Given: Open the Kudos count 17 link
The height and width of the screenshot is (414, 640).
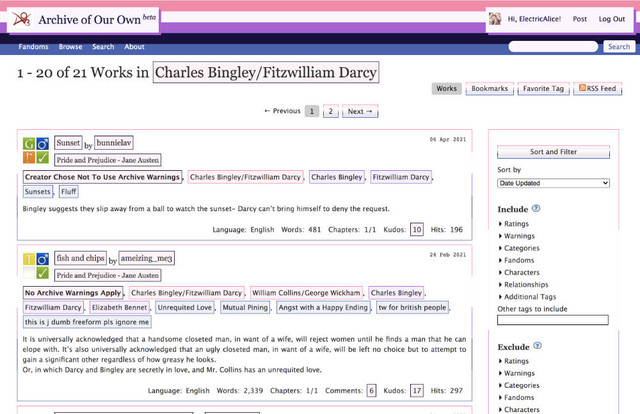Looking at the screenshot, I should 417,391.
